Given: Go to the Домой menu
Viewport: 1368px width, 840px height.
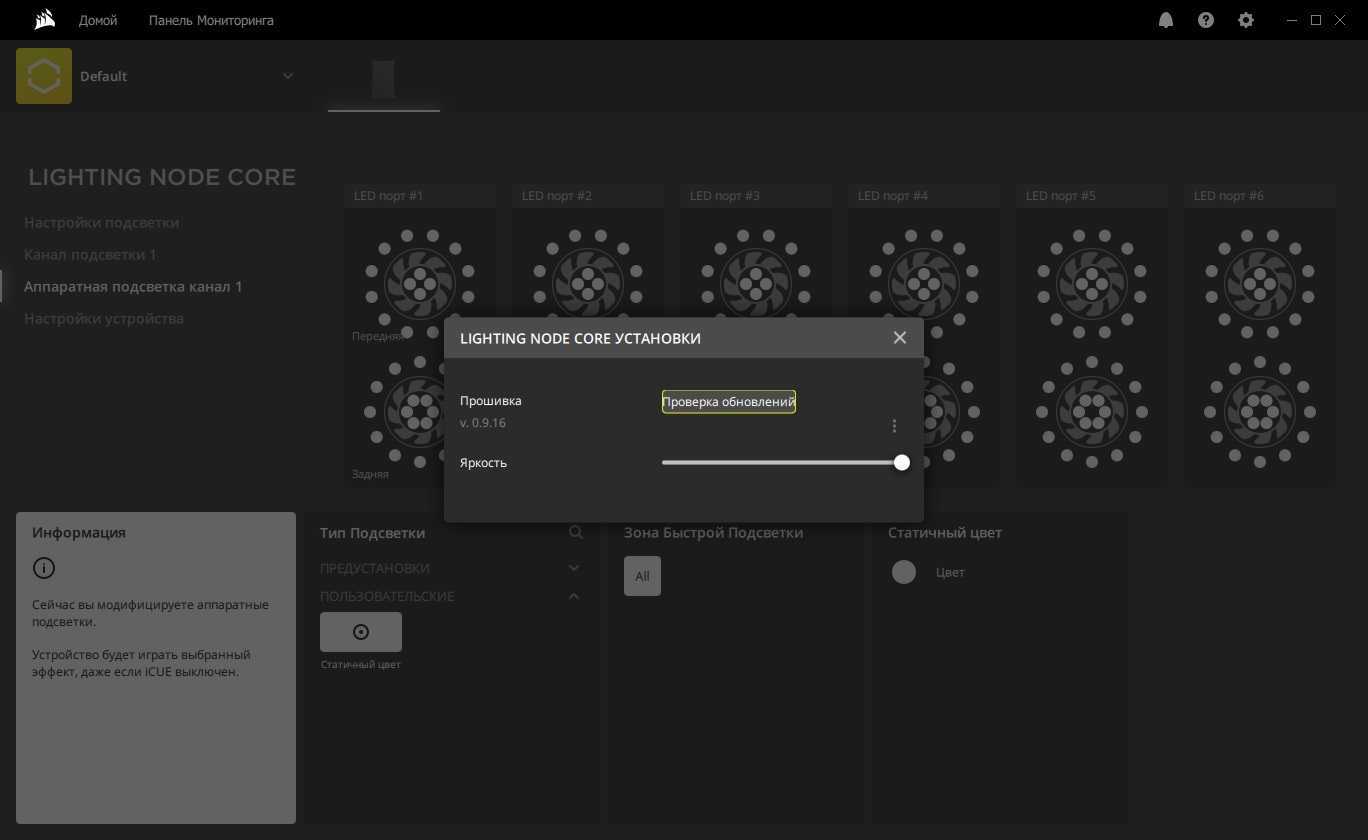Looking at the screenshot, I should 98,20.
